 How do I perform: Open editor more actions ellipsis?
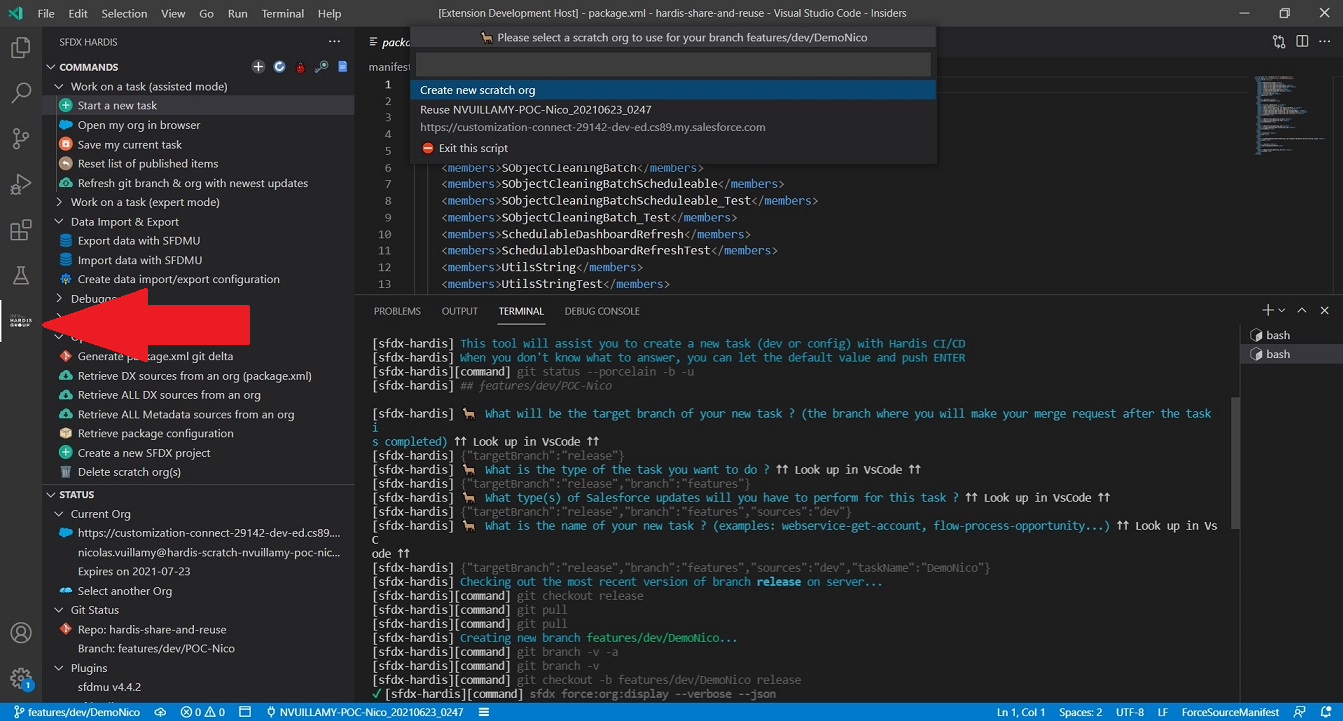1324,42
